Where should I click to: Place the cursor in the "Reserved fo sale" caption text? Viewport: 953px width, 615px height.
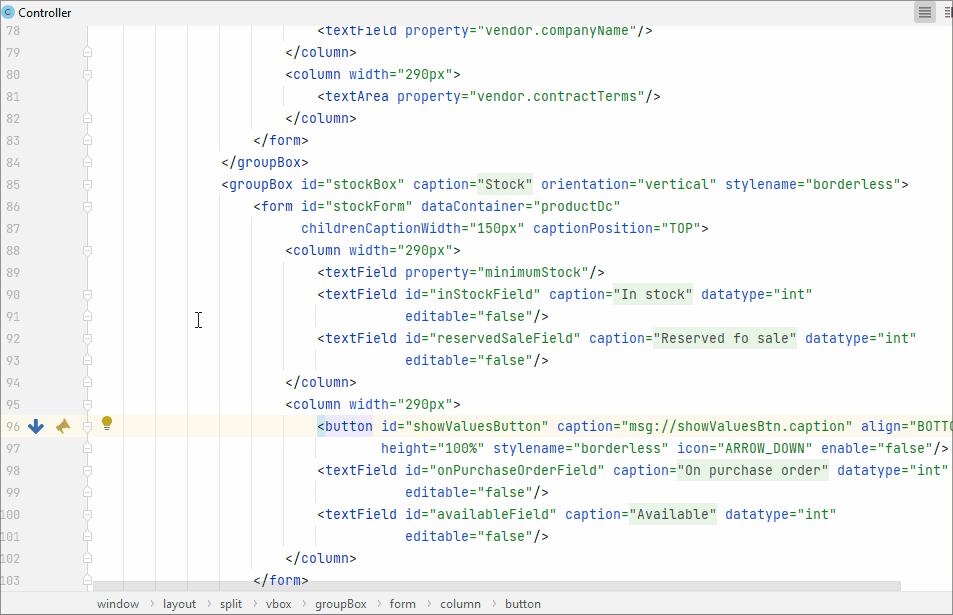[724, 338]
